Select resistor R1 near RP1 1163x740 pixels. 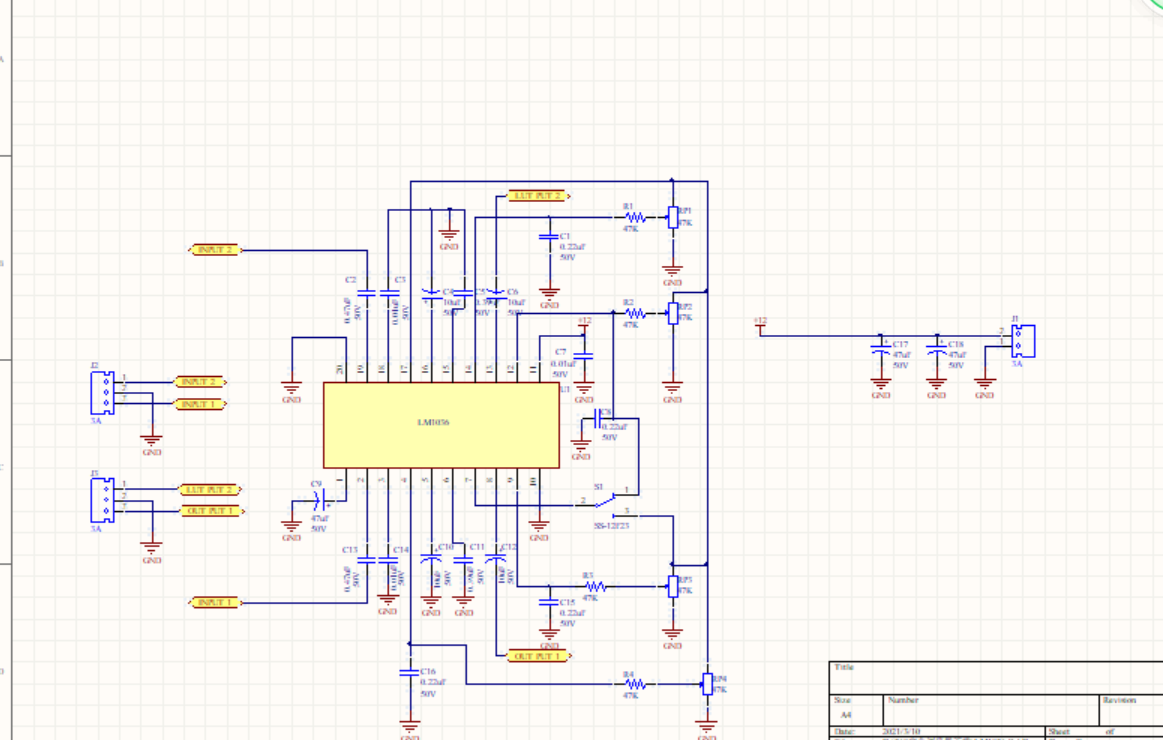(636, 217)
